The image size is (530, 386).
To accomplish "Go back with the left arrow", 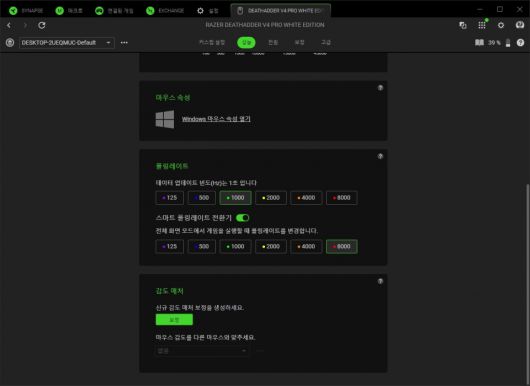I will point(9,25).
